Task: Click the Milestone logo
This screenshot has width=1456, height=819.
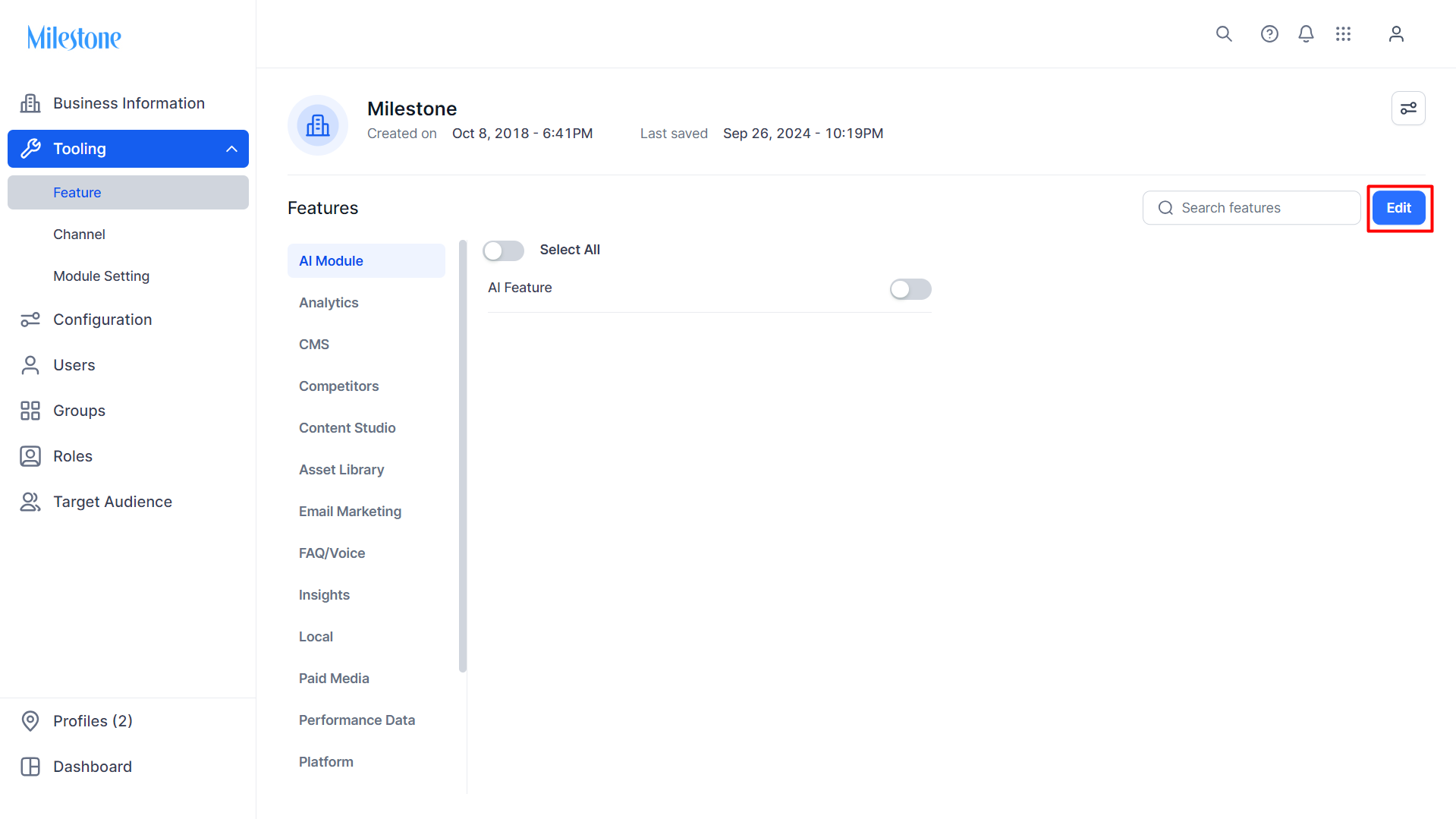Action: click(74, 38)
